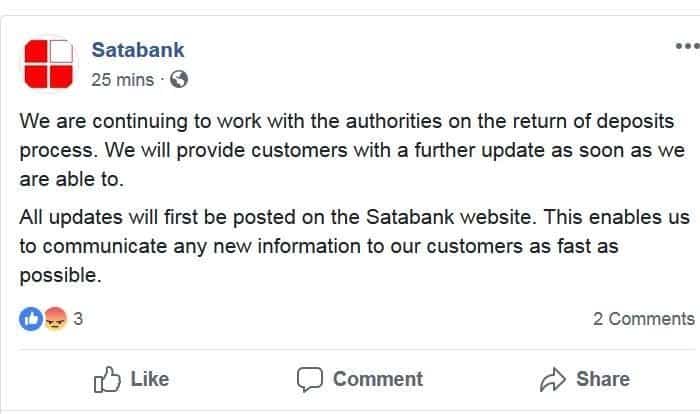This screenshot has height=414, width=700.
Task: Open the three-dot post options menu
Action: (686, 45)
